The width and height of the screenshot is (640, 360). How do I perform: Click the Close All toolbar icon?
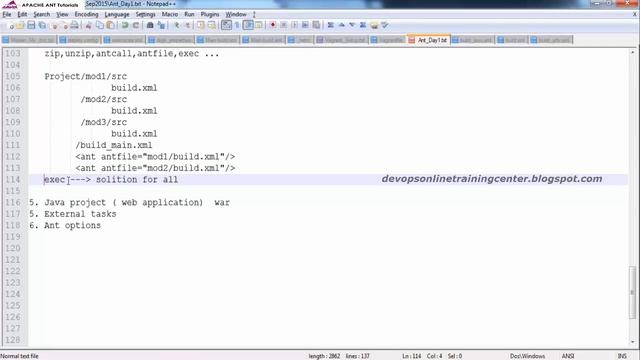click(64, 25)
